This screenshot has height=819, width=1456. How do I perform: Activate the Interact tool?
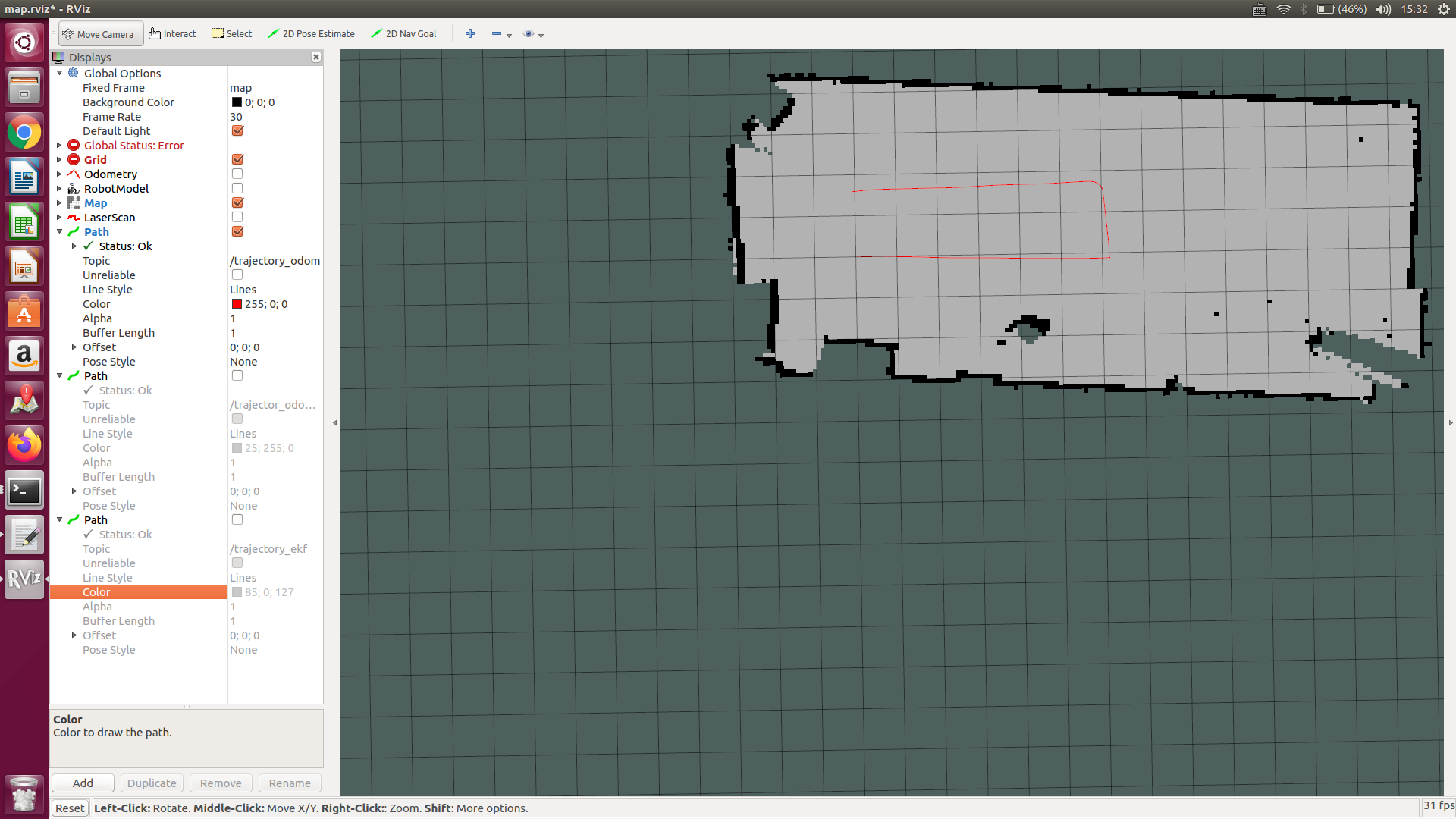(173, 34)
